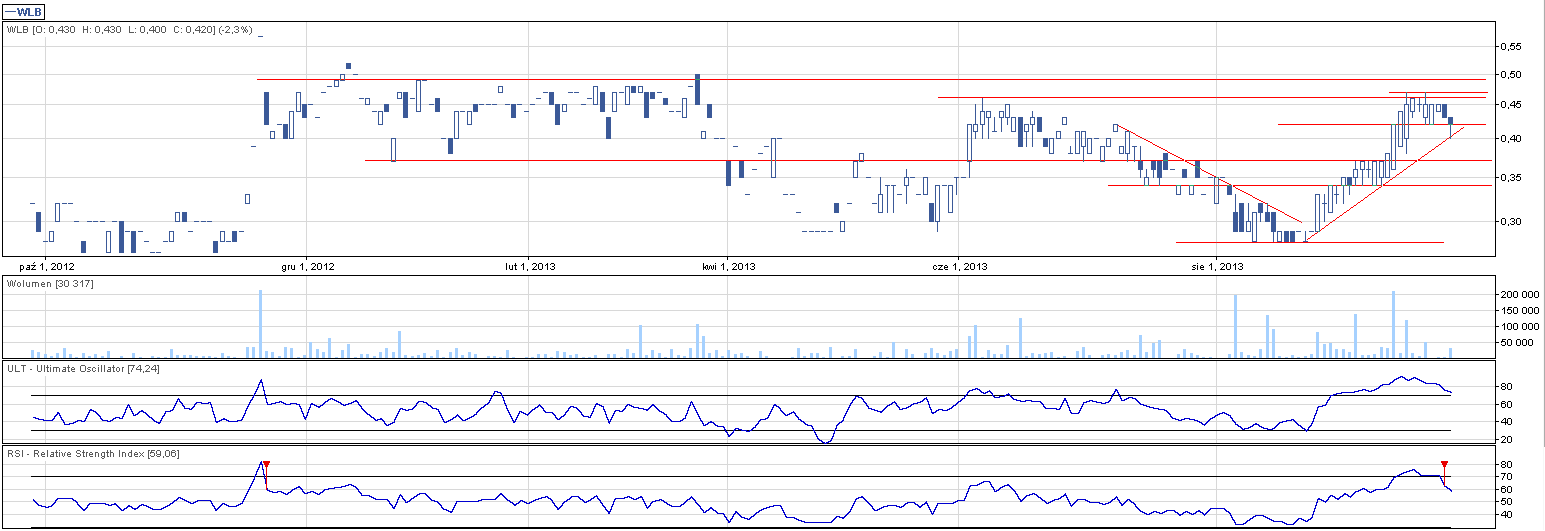Image resolution: width=1545 pixels, height=531 pixels.
Task: Click the gru 1, 2012 date label
Action: 309,266
